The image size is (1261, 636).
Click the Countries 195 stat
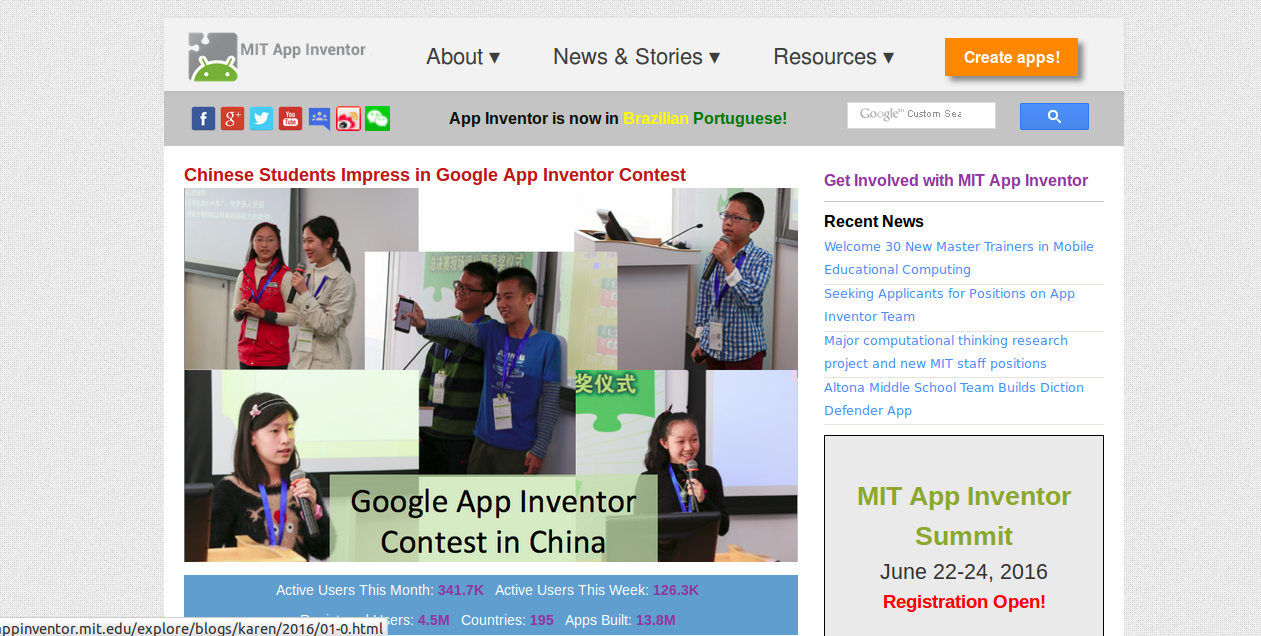(507, 620)
